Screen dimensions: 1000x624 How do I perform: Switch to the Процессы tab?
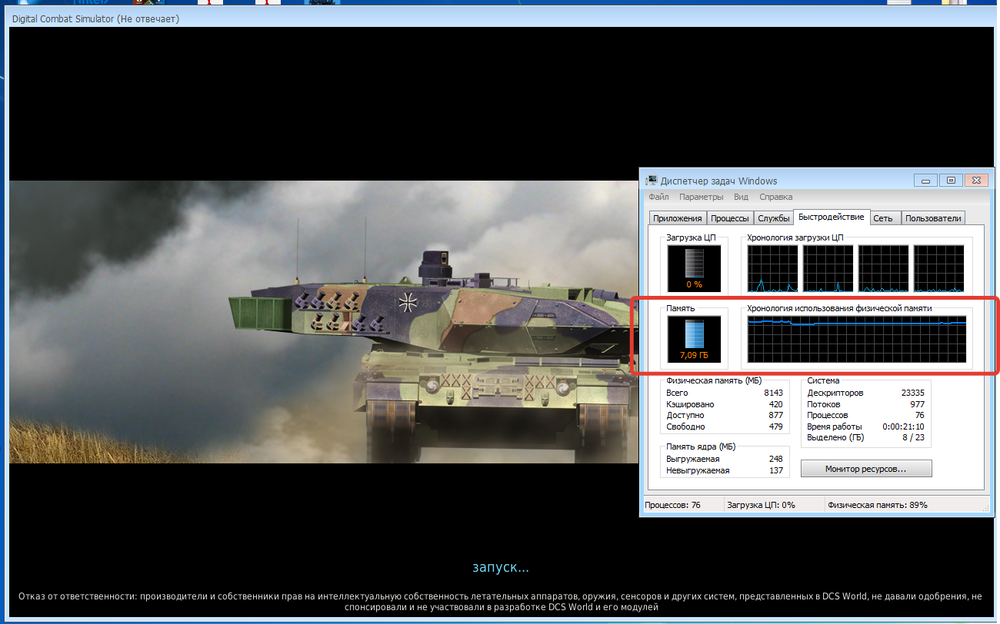click(x=730, y=218)
